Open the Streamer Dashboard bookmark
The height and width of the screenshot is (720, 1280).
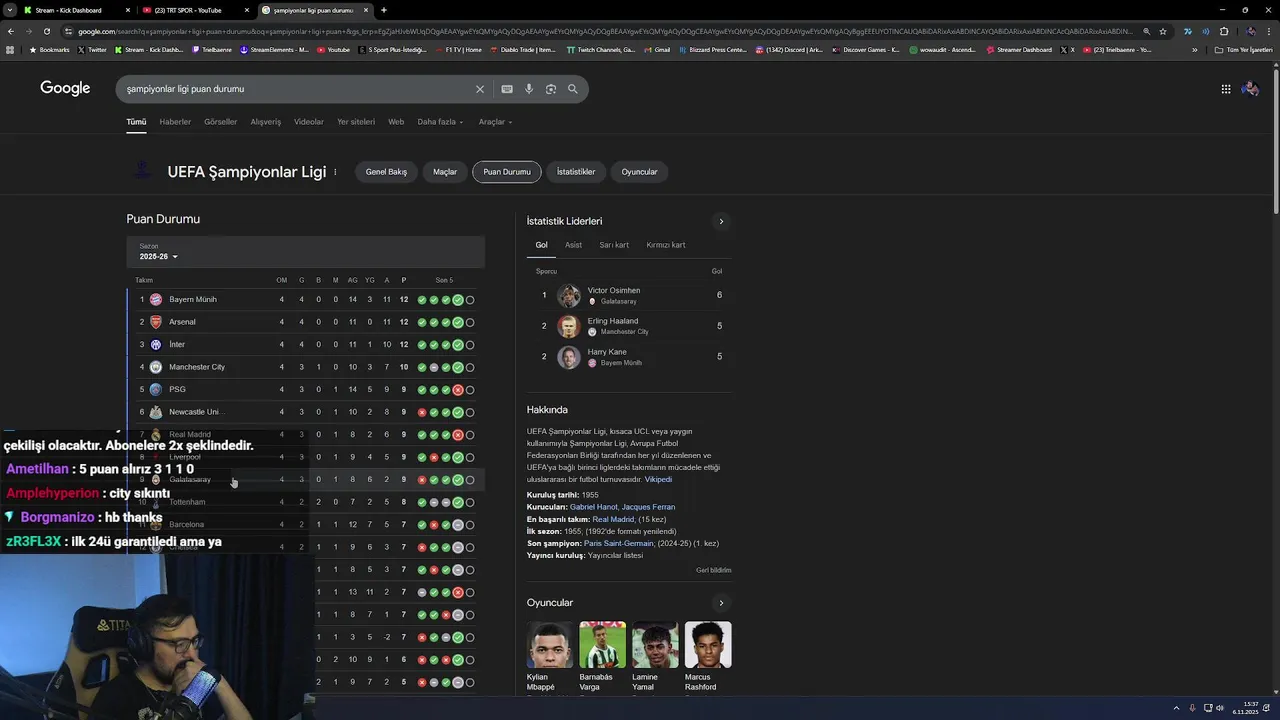[1019, 49]
